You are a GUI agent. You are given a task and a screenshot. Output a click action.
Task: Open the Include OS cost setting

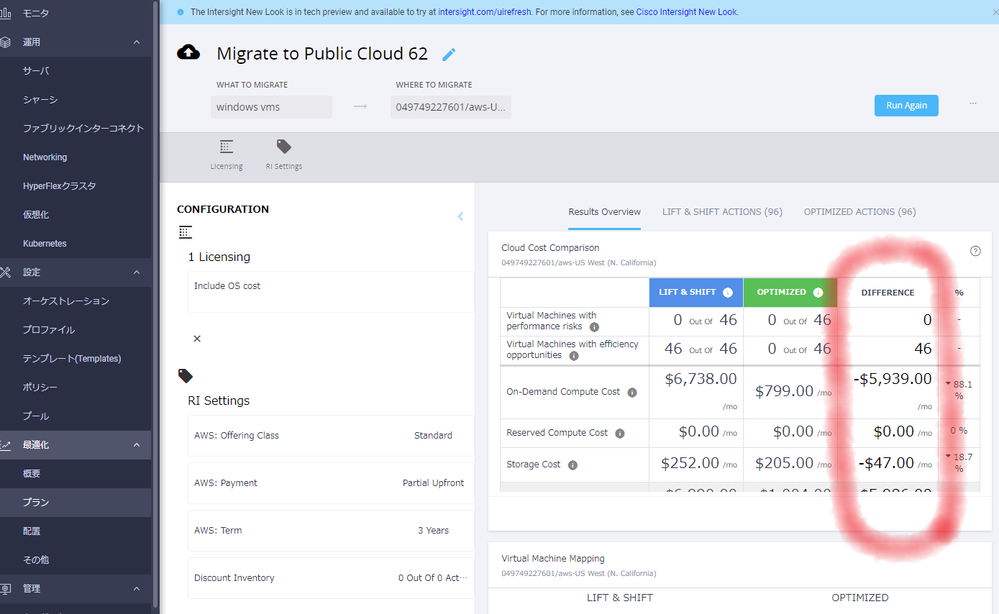click(331, 292)
